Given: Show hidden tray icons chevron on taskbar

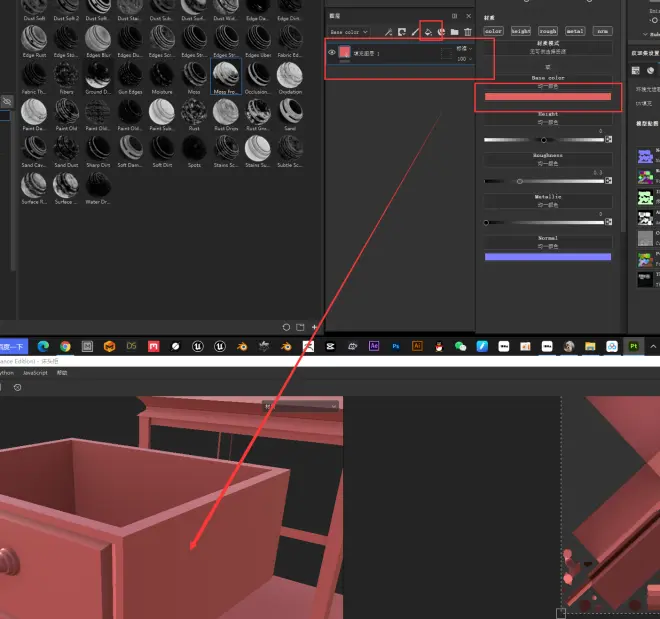Looking at the screenshot, I should click(x=653, y=346).
